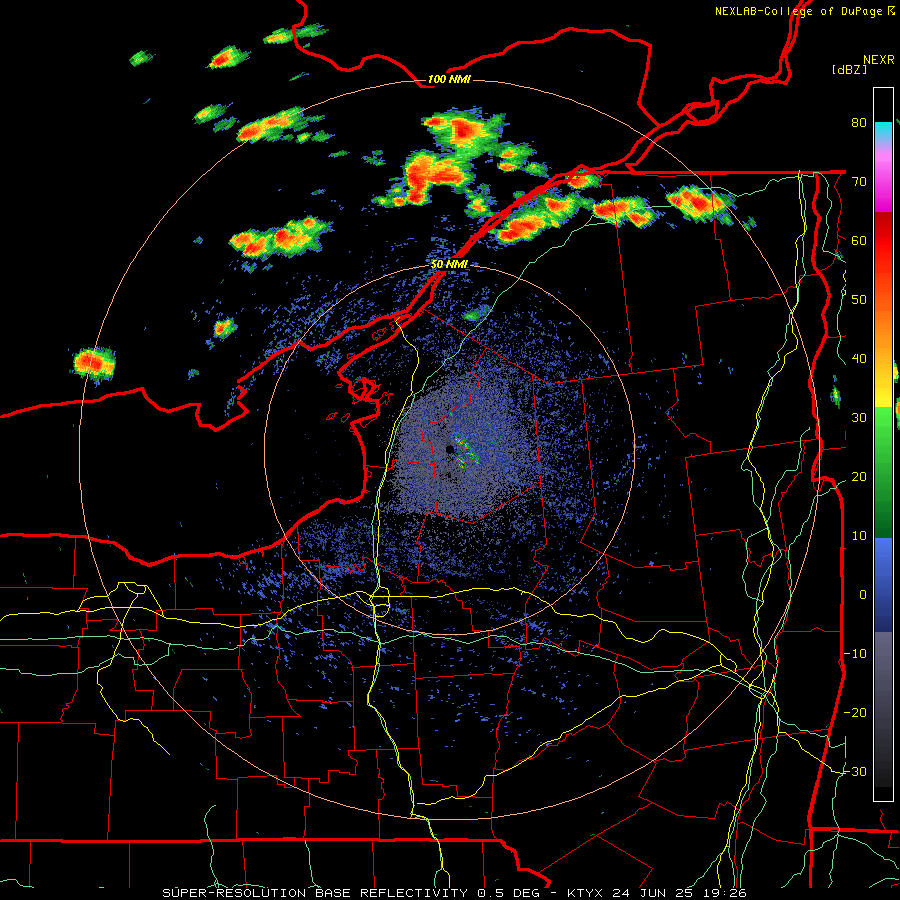Click the "50" value on the dBZ scale

tap(859, 300)
